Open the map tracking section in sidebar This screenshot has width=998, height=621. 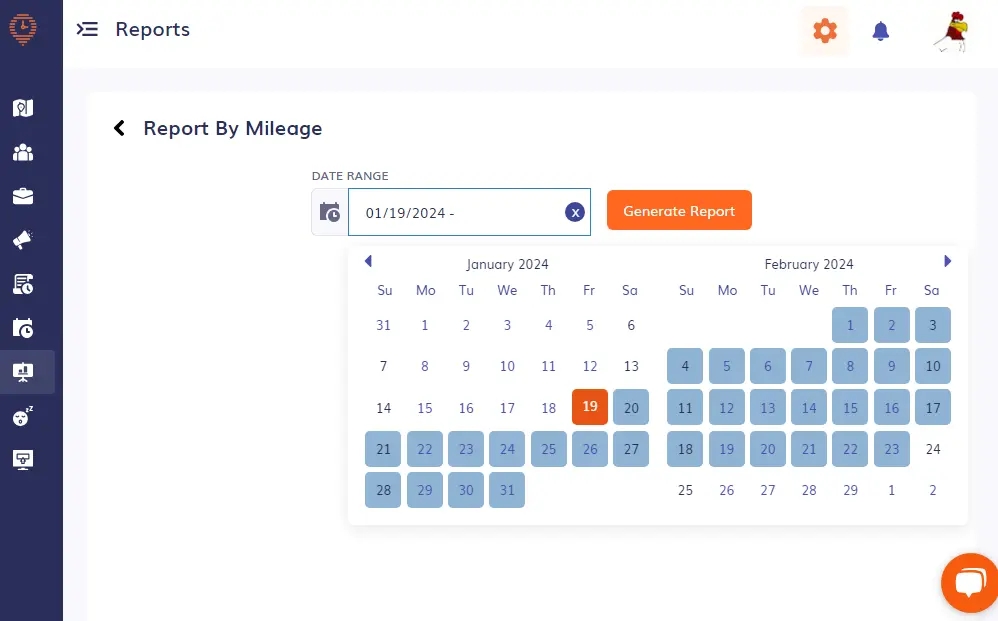22,107
